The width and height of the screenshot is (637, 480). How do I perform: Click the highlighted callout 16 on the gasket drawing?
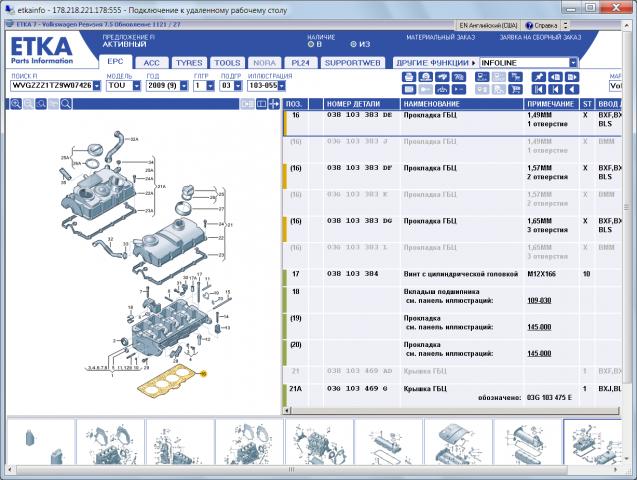pos(204,374)
